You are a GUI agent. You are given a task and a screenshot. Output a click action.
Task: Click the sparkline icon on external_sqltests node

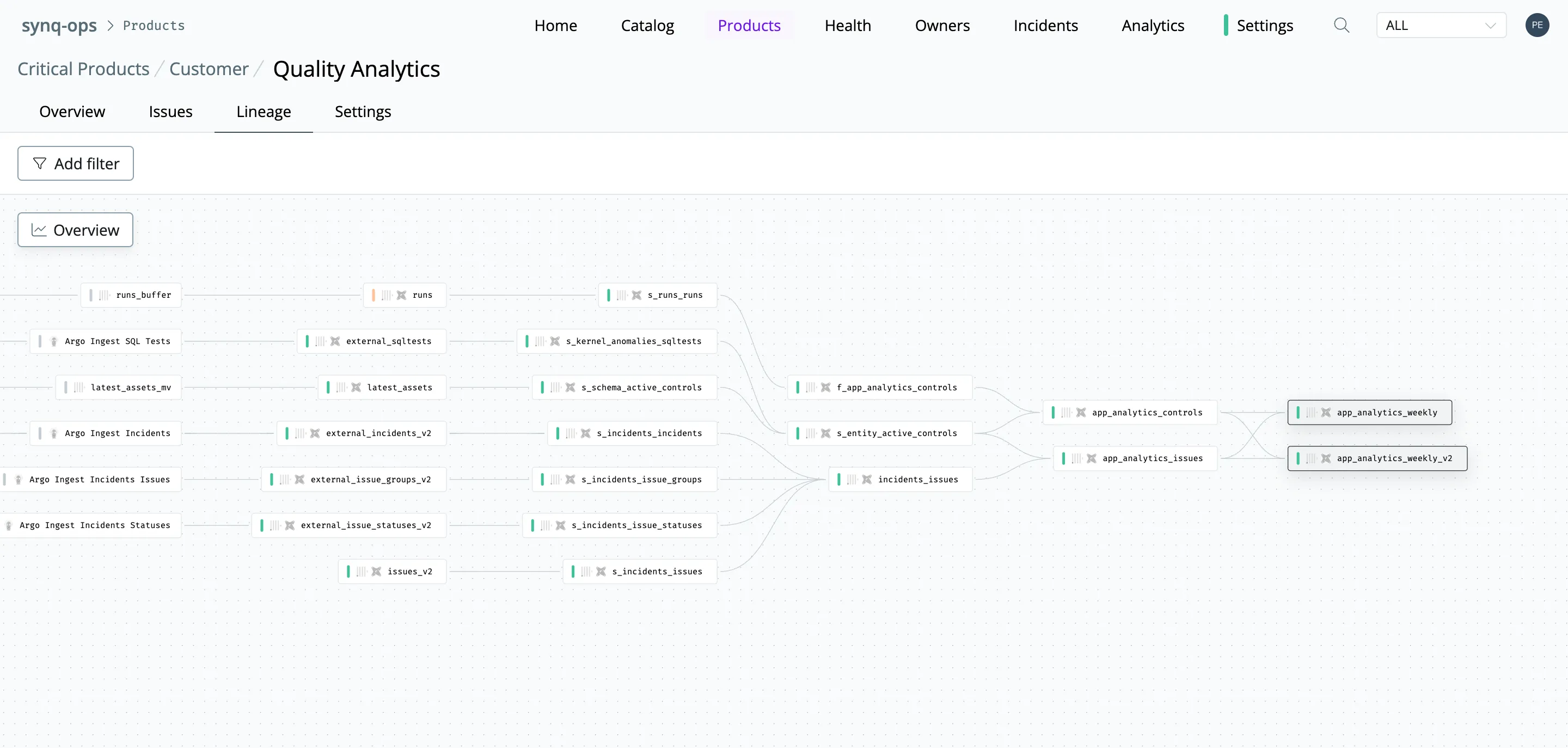pyautogui.click(x=321, y=341)
